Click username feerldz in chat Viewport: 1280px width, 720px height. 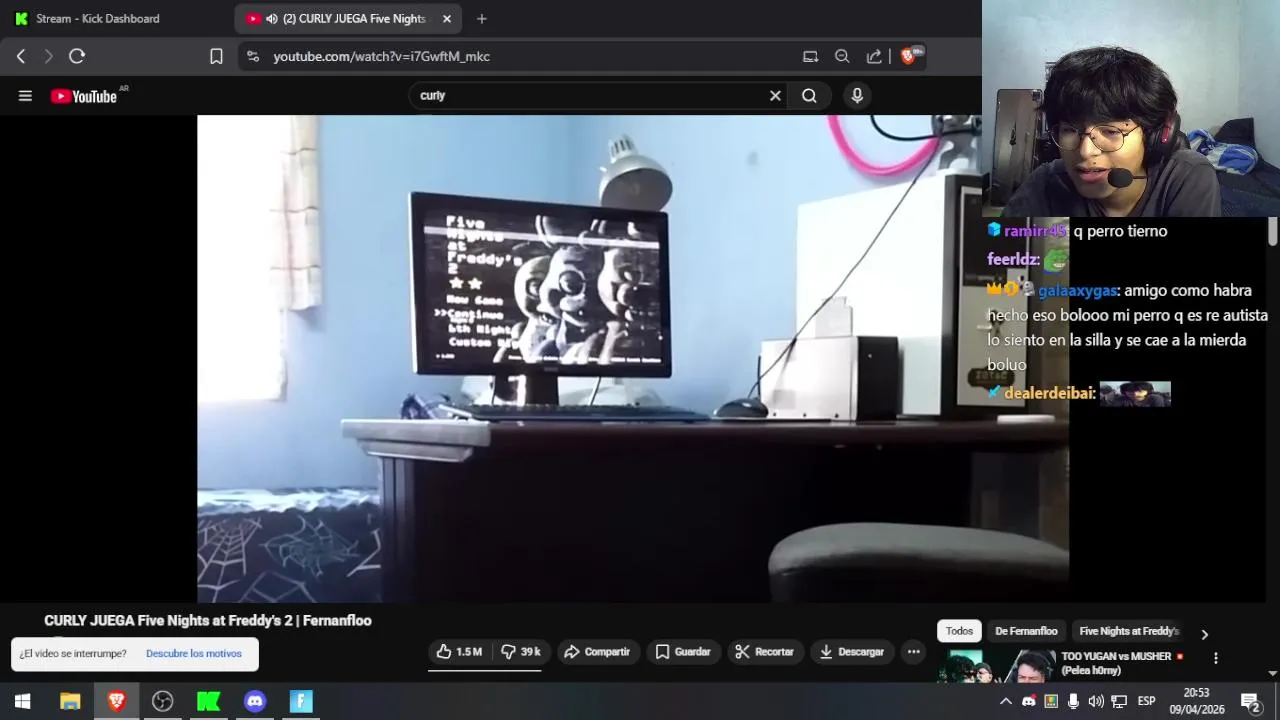(1012, 260)
